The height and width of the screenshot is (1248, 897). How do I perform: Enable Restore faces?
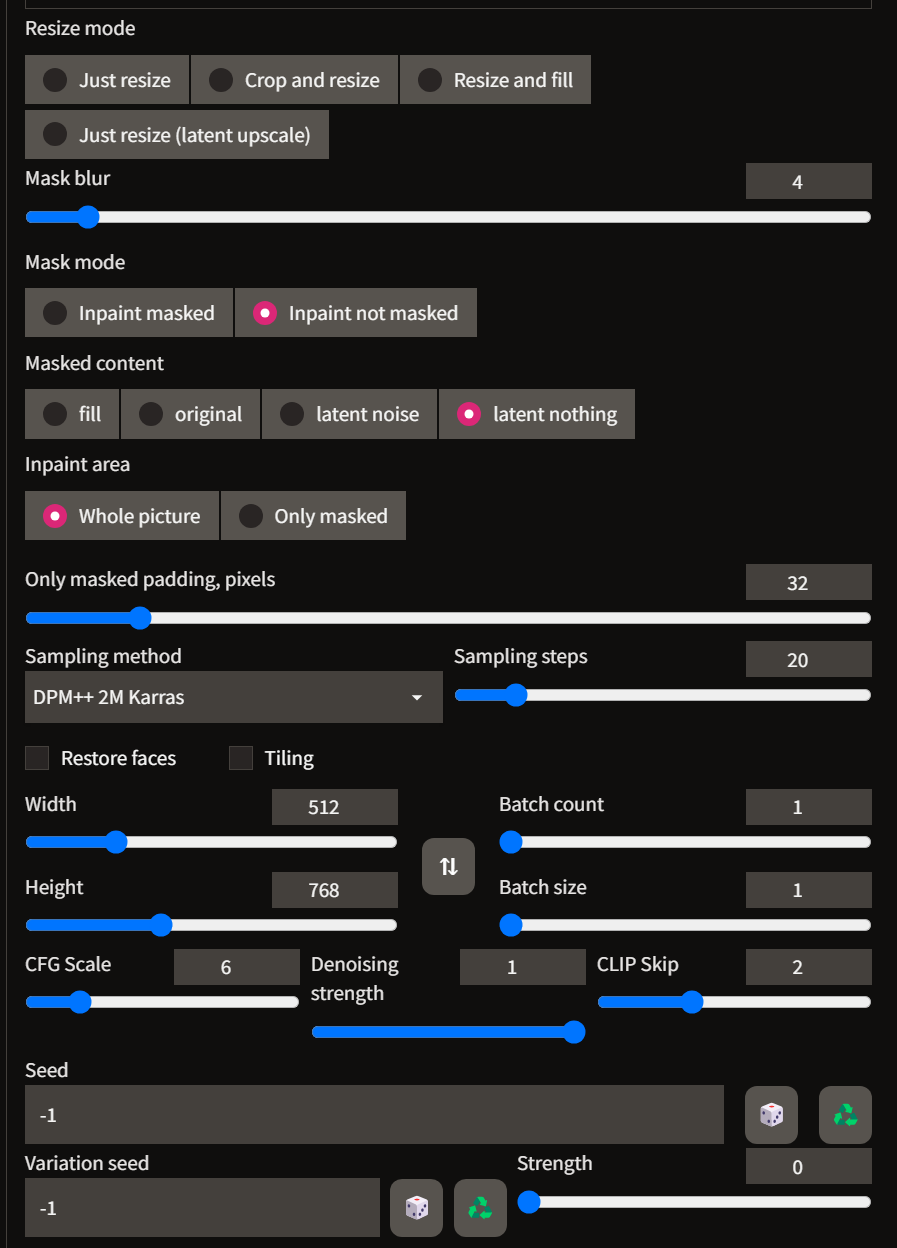pyautogui.click(x=37, y=758)
